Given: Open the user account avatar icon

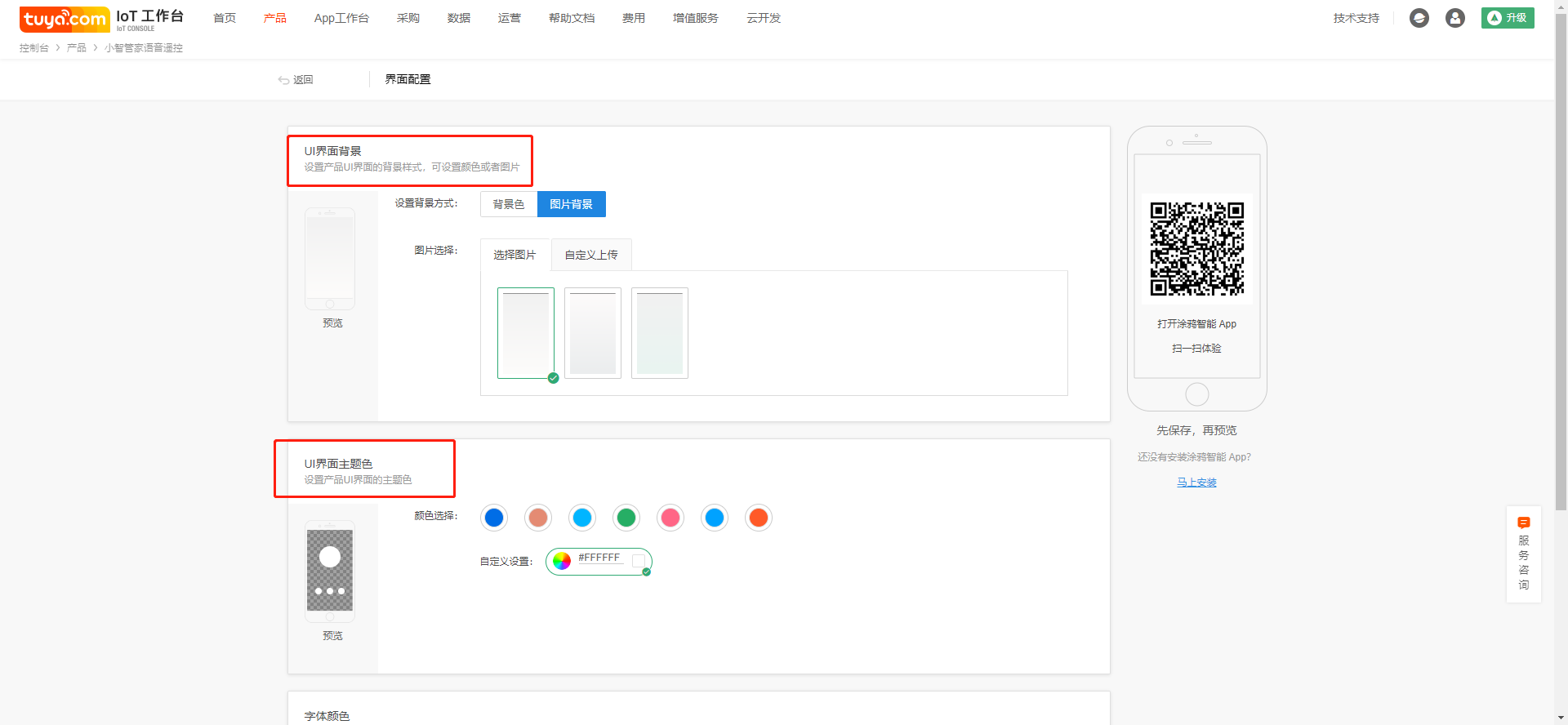Looking at the screenshot, I should pos(1454,18).
